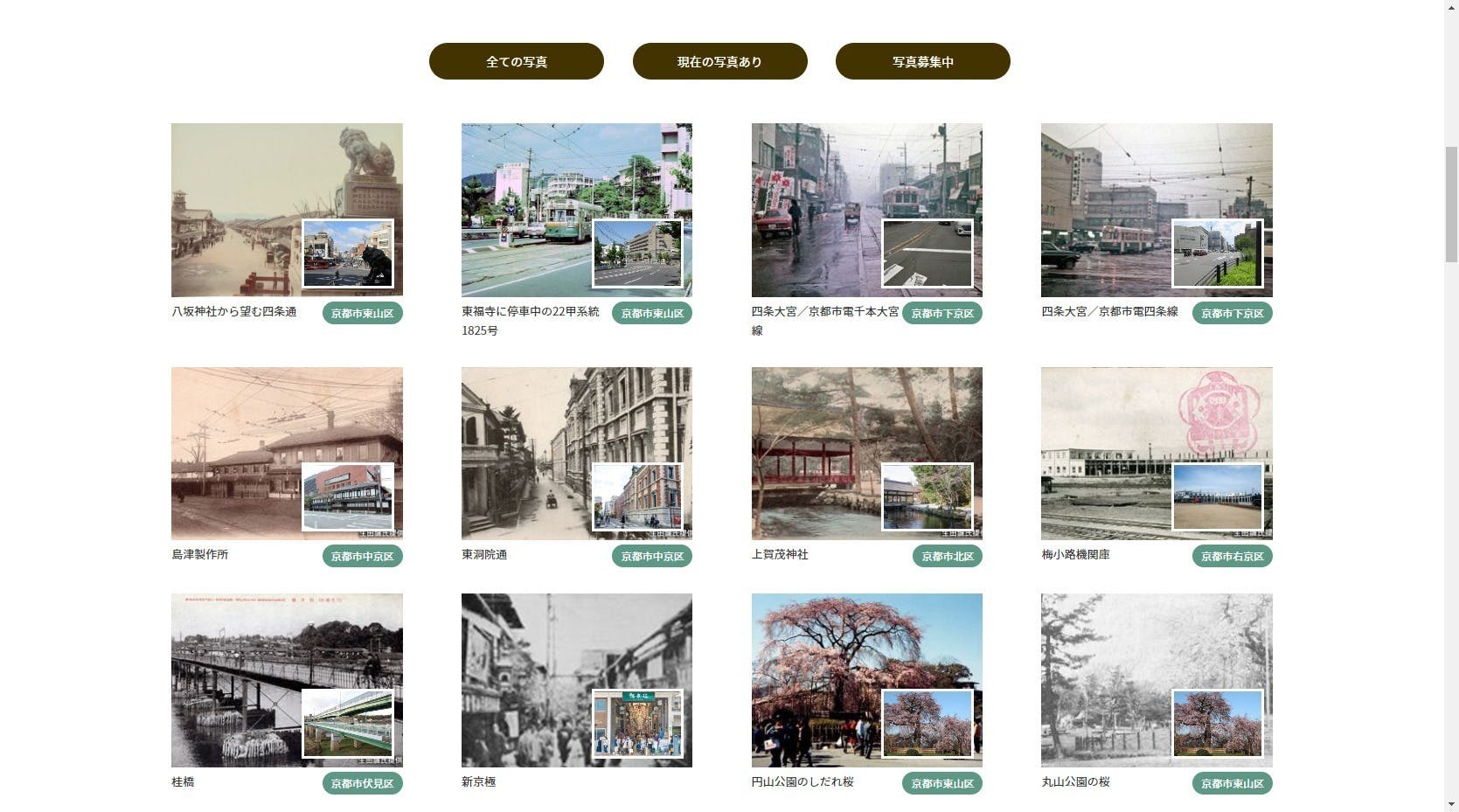This screenshot has width=1459, height=812.
Task: Click the 現在の写真あり filter button
Action: [719, 61]
